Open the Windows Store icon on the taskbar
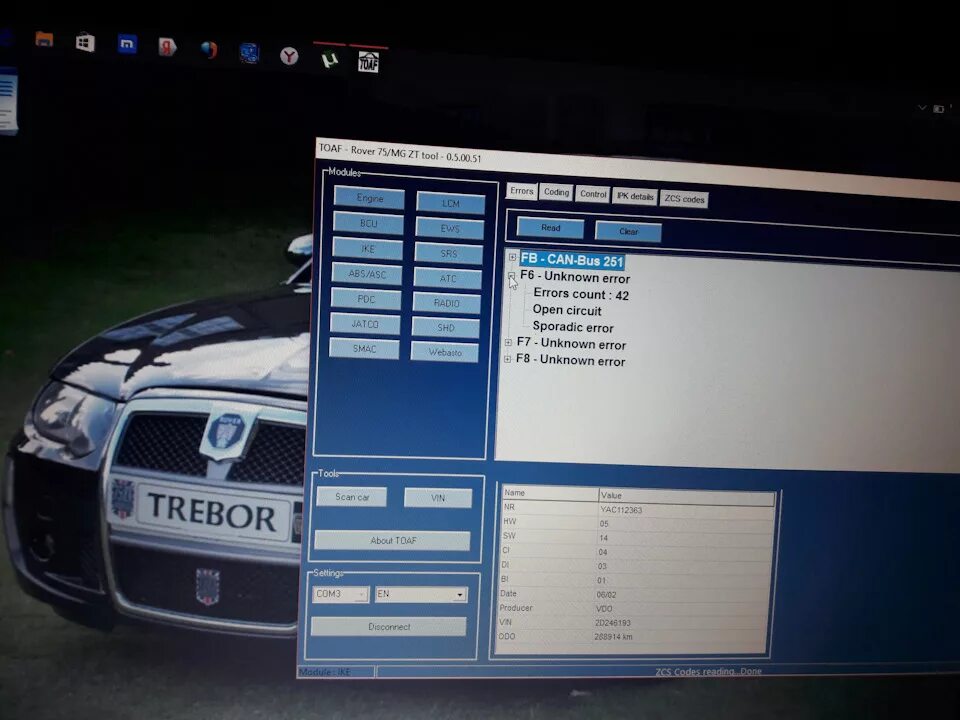 coord(85,42)
